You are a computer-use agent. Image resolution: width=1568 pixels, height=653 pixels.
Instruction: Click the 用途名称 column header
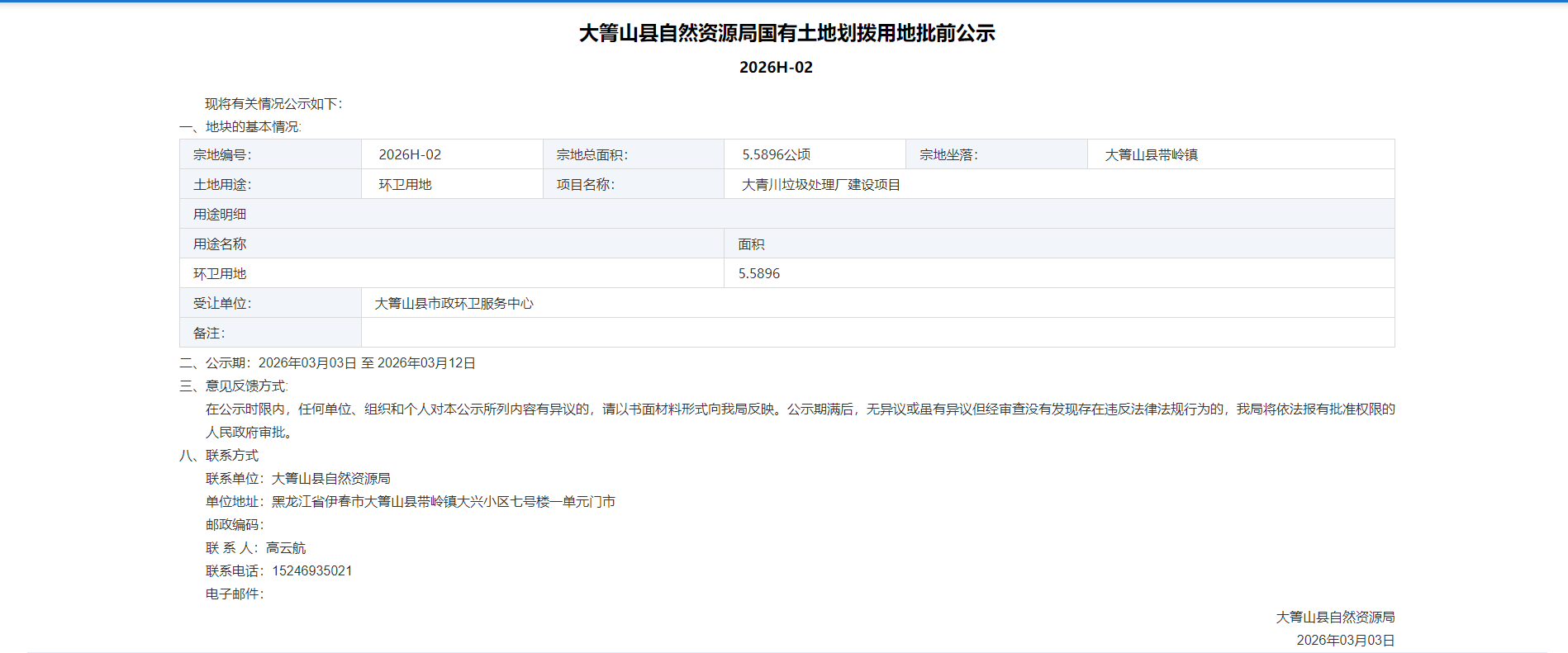pos(220,244)
